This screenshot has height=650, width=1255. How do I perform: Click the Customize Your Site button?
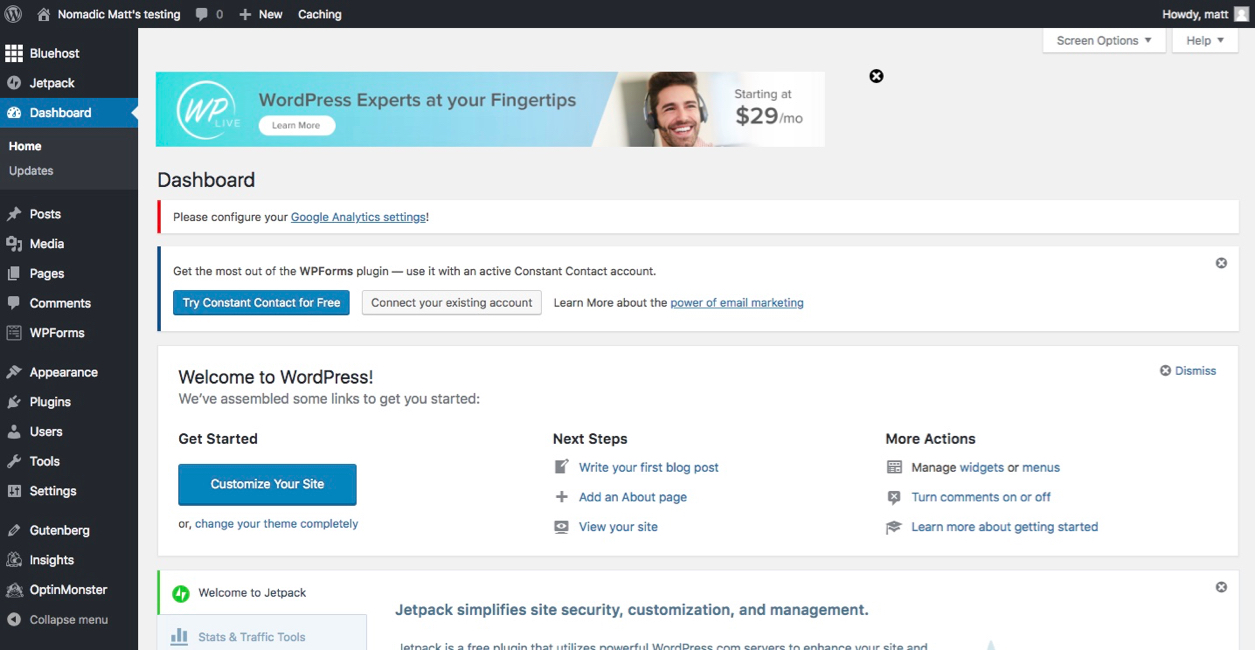(x=267, y=484)
